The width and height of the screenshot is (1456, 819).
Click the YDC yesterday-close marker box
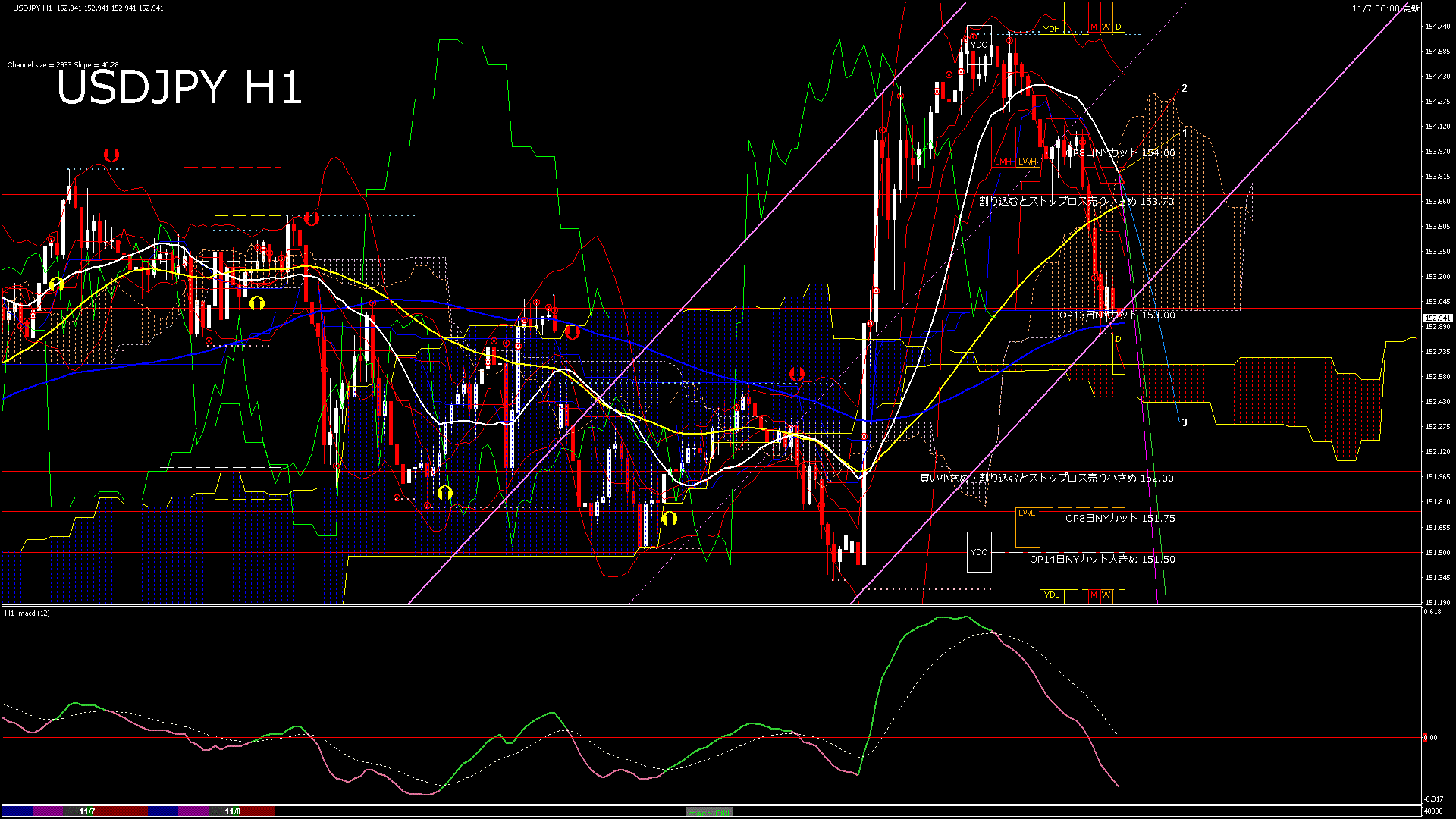[x=979, y=45]
